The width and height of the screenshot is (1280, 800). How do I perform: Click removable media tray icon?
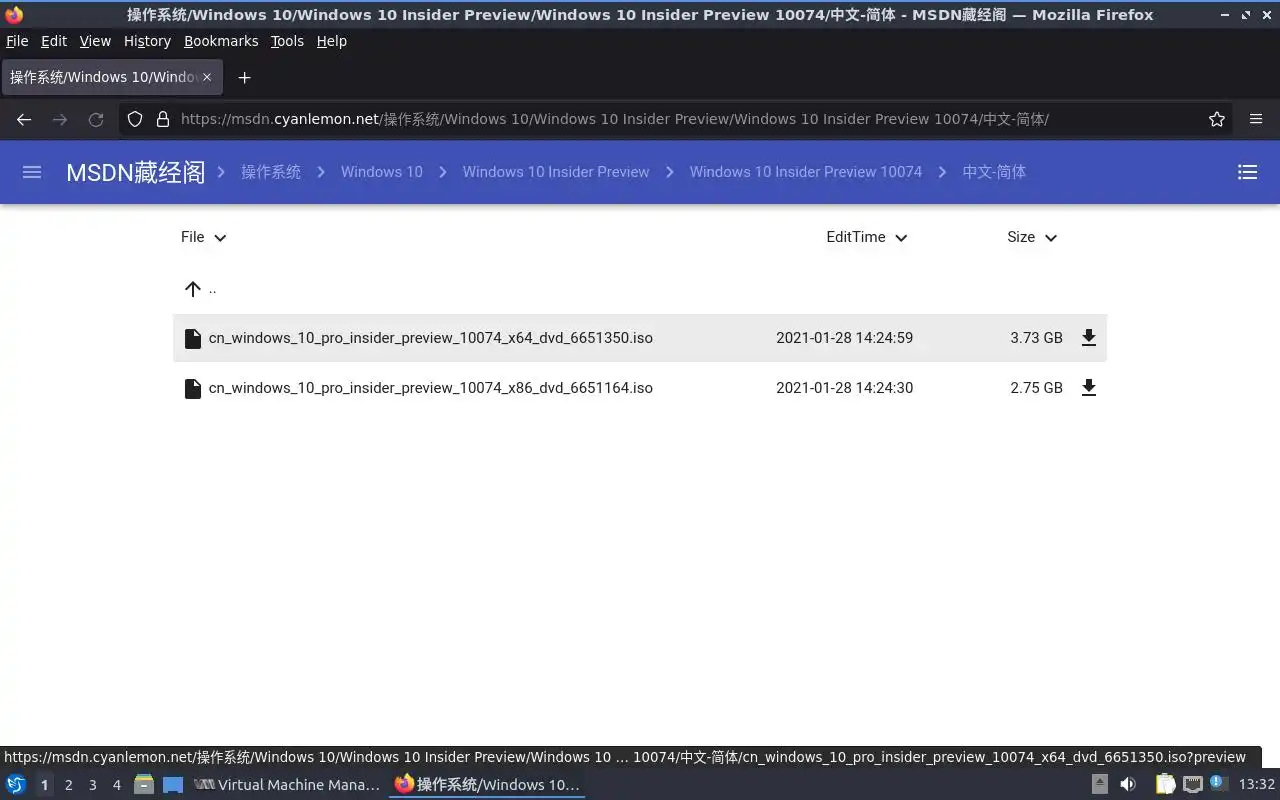[x=1099, y=785]
